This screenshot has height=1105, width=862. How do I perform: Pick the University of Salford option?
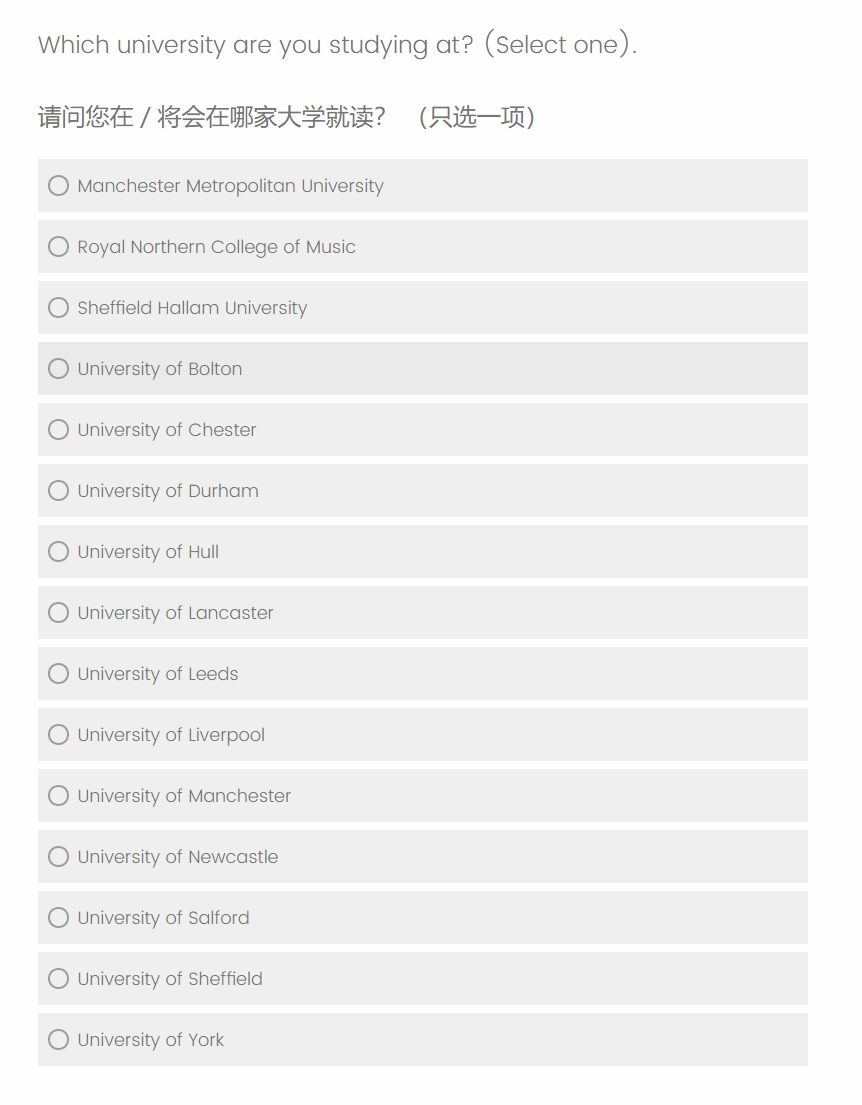(59, 918)
